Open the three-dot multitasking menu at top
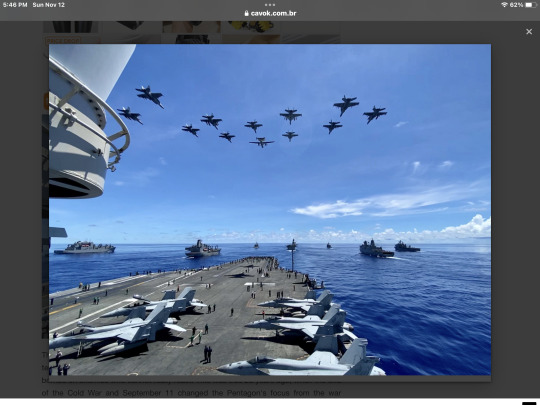The width and height of the screenshot is (540, 405). [270, 5]
